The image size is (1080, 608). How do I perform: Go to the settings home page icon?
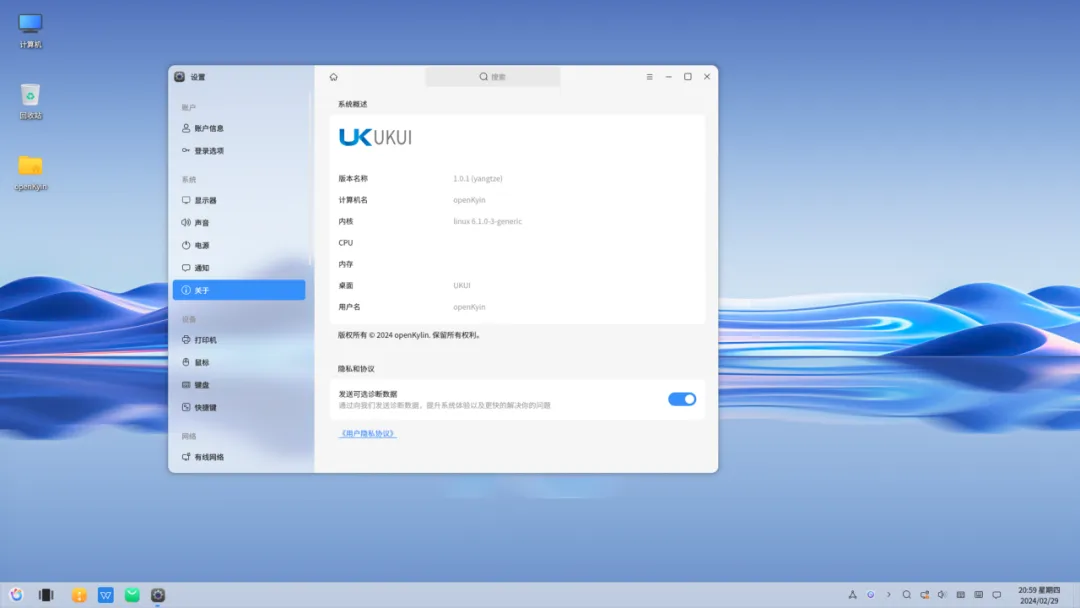[333, 77]
